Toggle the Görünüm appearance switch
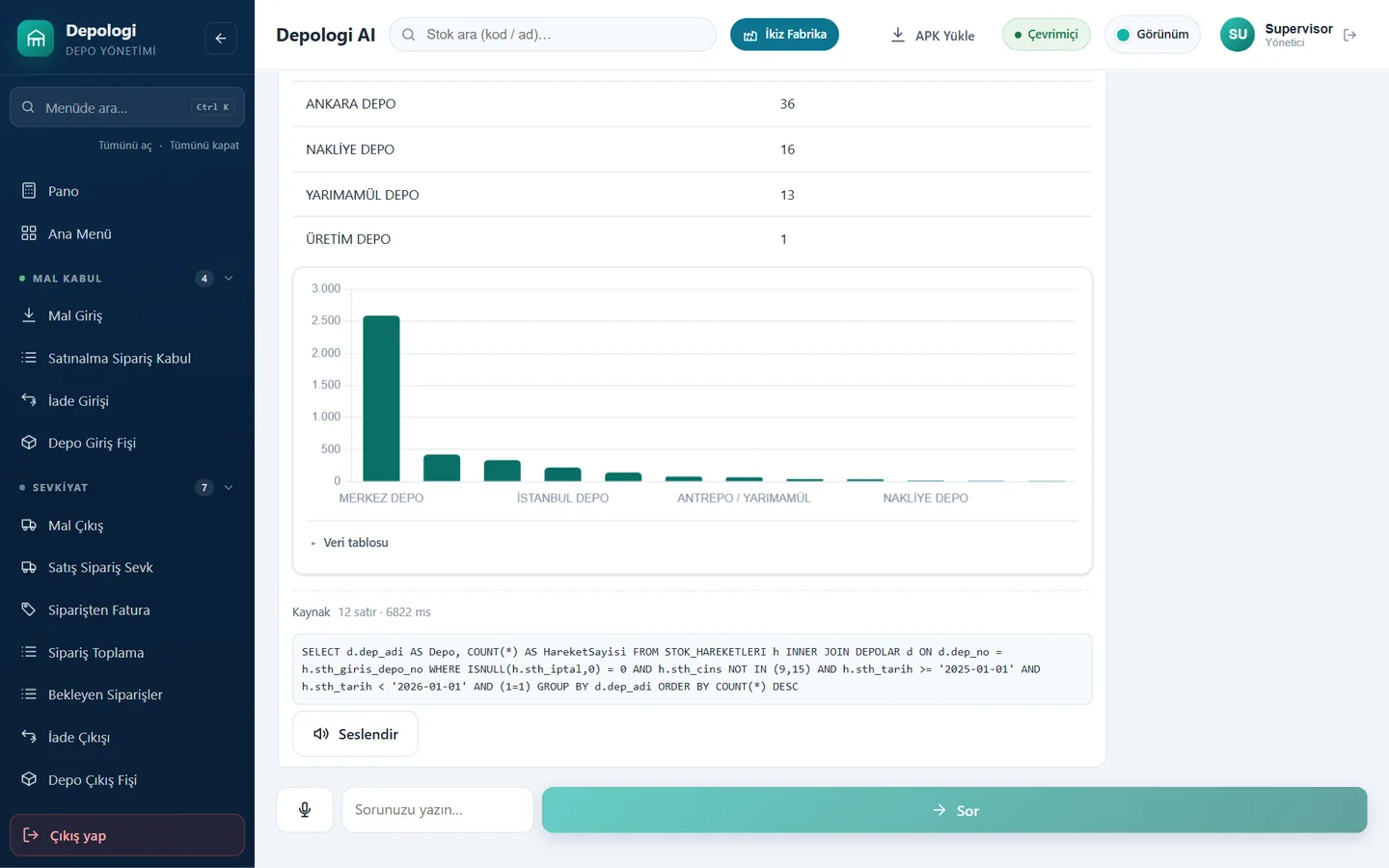The image size is (1389, 868). pos(1153,35)
